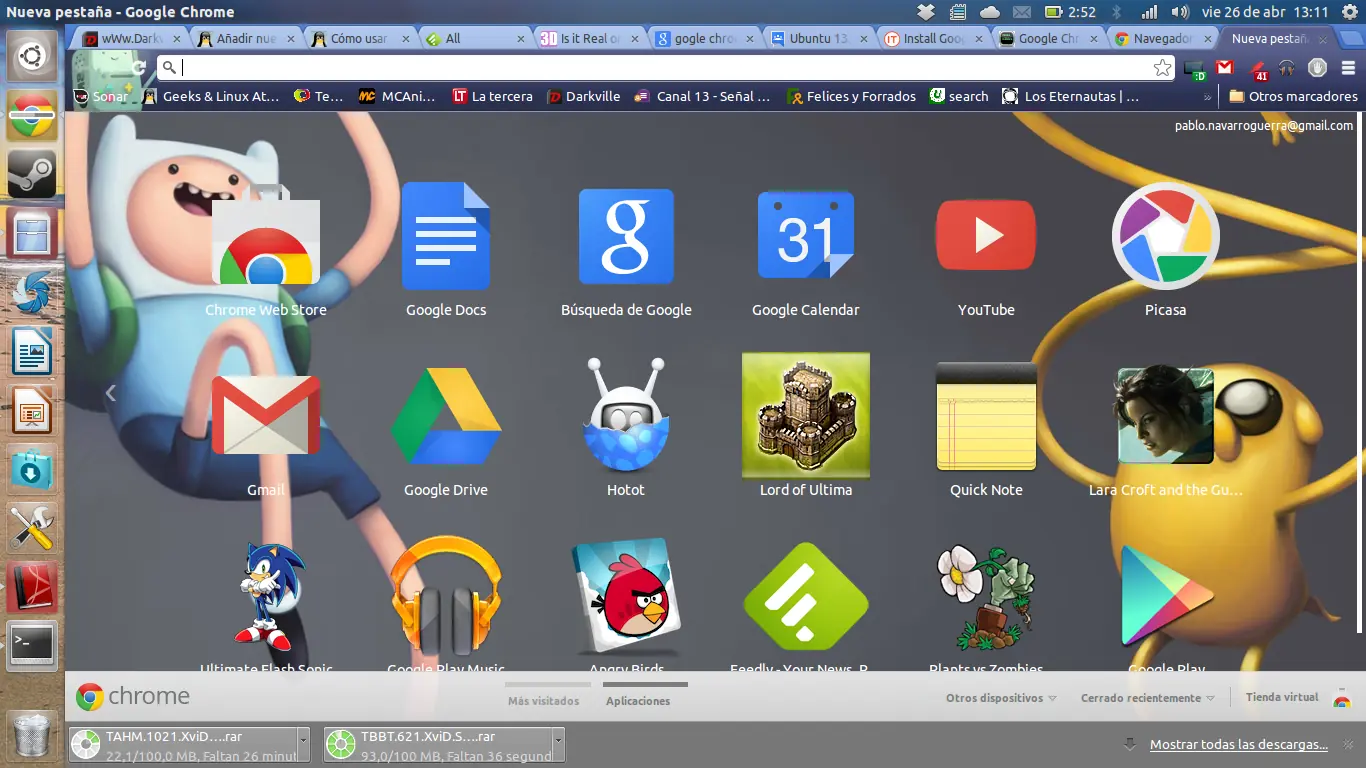
Task: Open the TBBT.621 download options arrow
Action: coord(559,744)
